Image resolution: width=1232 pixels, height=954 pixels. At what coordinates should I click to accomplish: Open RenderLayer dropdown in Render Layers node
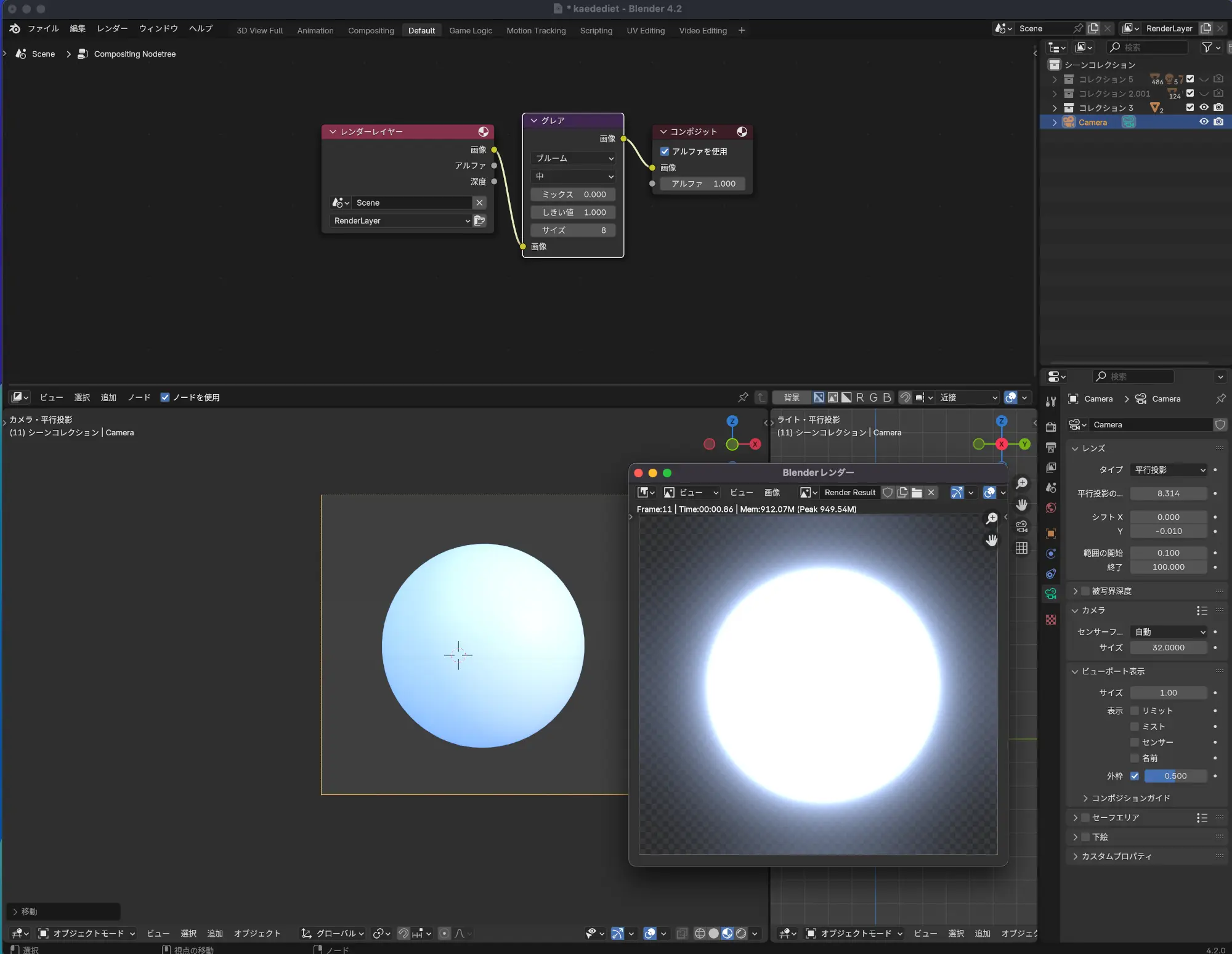tap(401, 220)
